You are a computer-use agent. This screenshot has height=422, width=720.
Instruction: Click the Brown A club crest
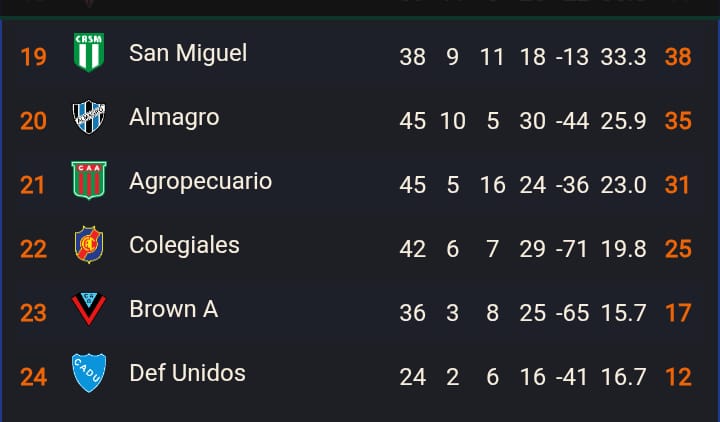89,309
